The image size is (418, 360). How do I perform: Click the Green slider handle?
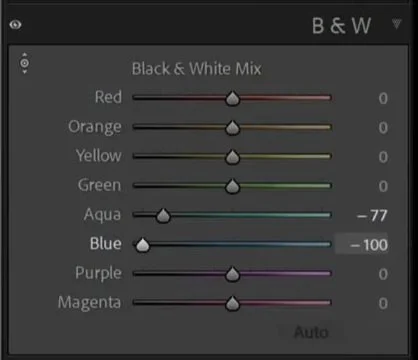[x=232, y=186]
